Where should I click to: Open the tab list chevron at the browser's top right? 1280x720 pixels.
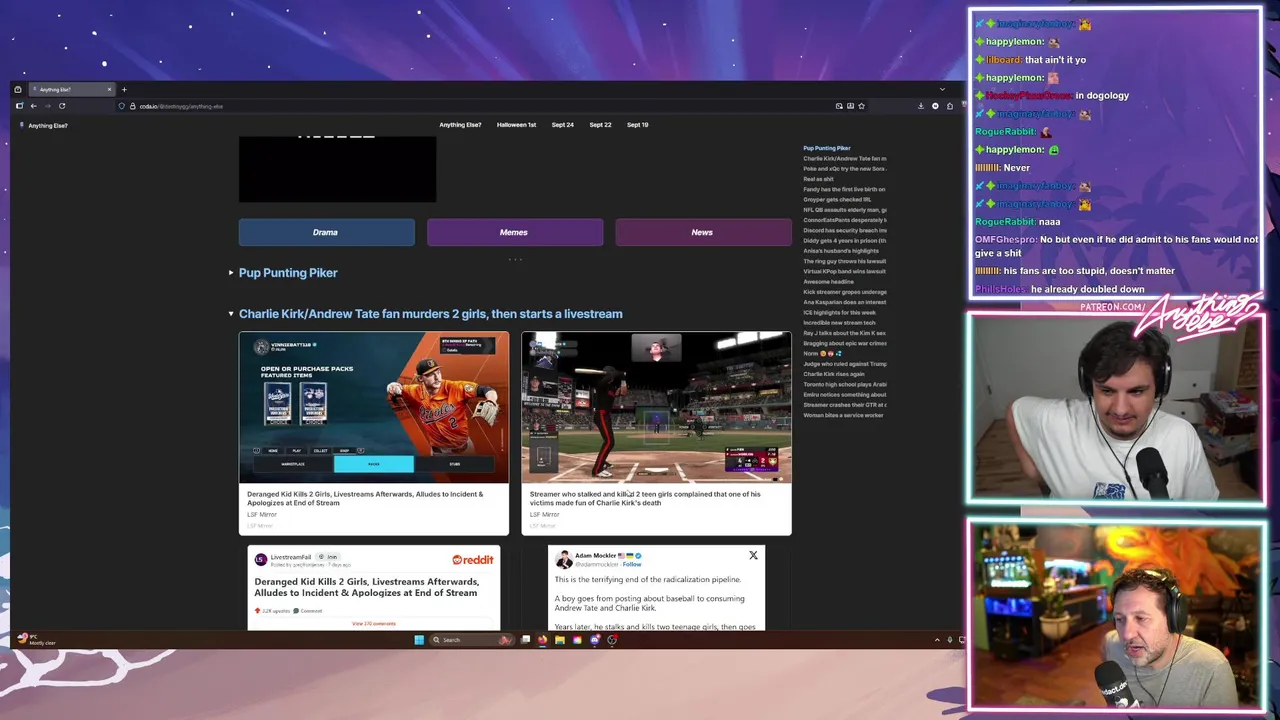click(941, 89)
